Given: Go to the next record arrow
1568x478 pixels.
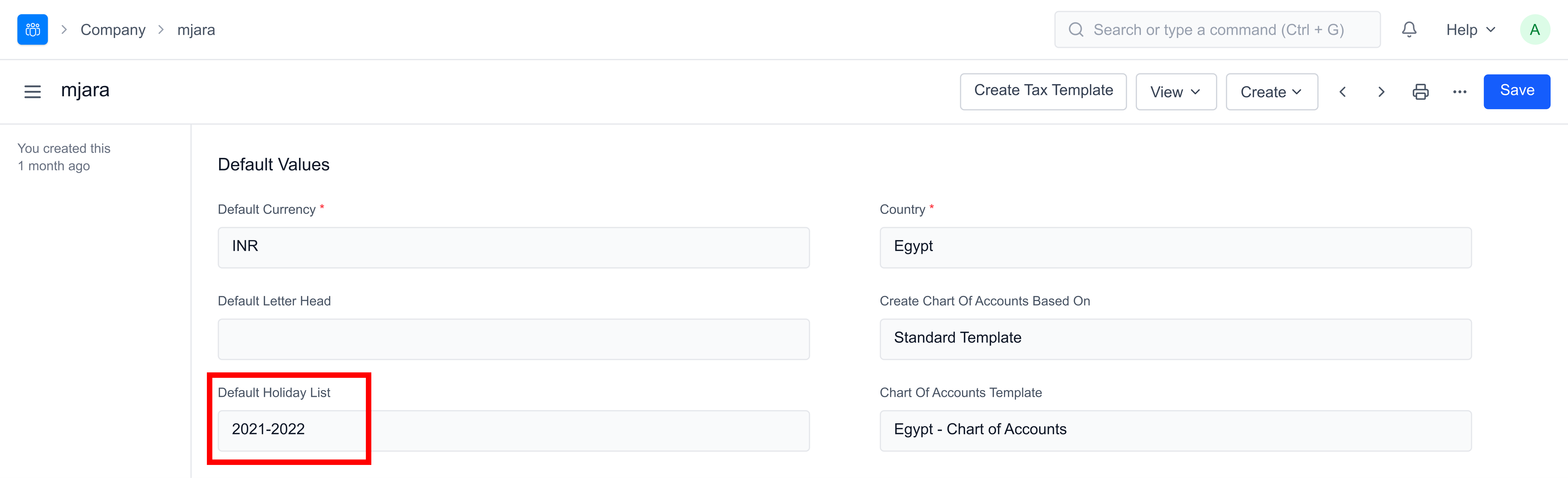Looking at the screenshot, I should point(1381,92).
